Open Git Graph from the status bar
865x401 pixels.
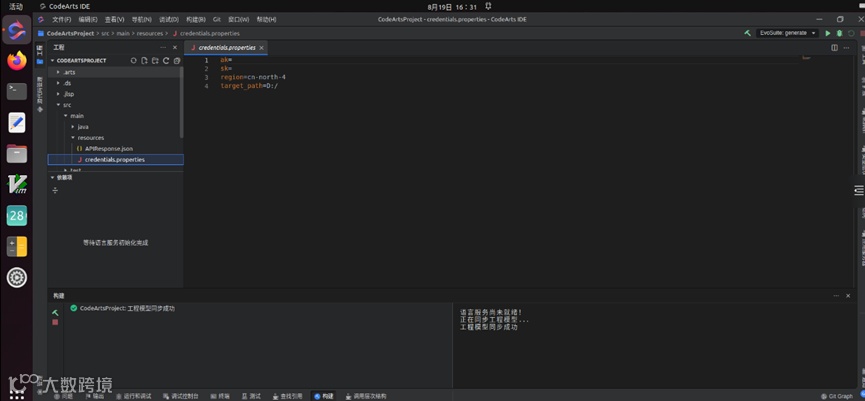(837, 396)
